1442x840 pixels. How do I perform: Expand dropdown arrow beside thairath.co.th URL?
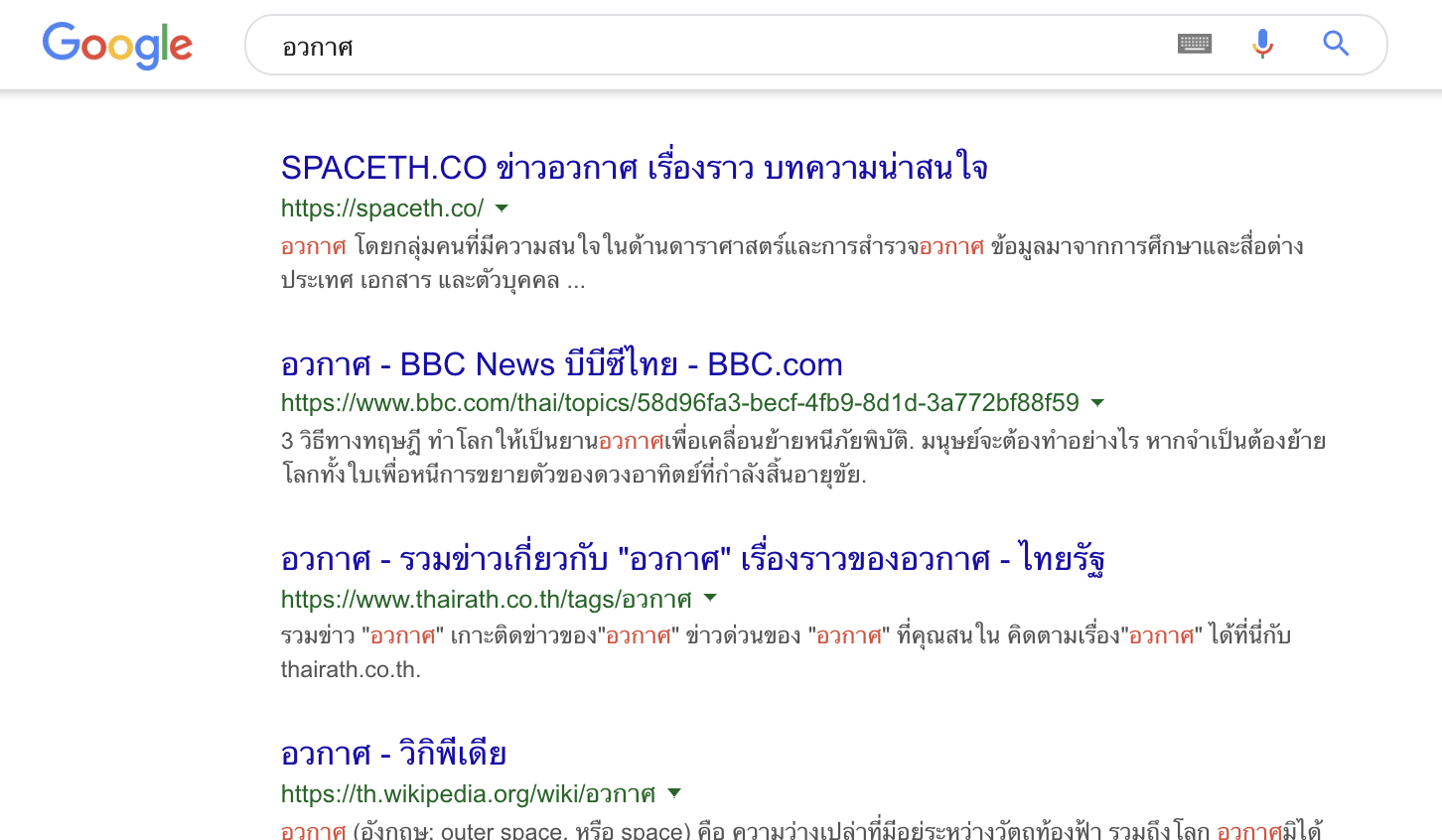click(x=710, y=599)
